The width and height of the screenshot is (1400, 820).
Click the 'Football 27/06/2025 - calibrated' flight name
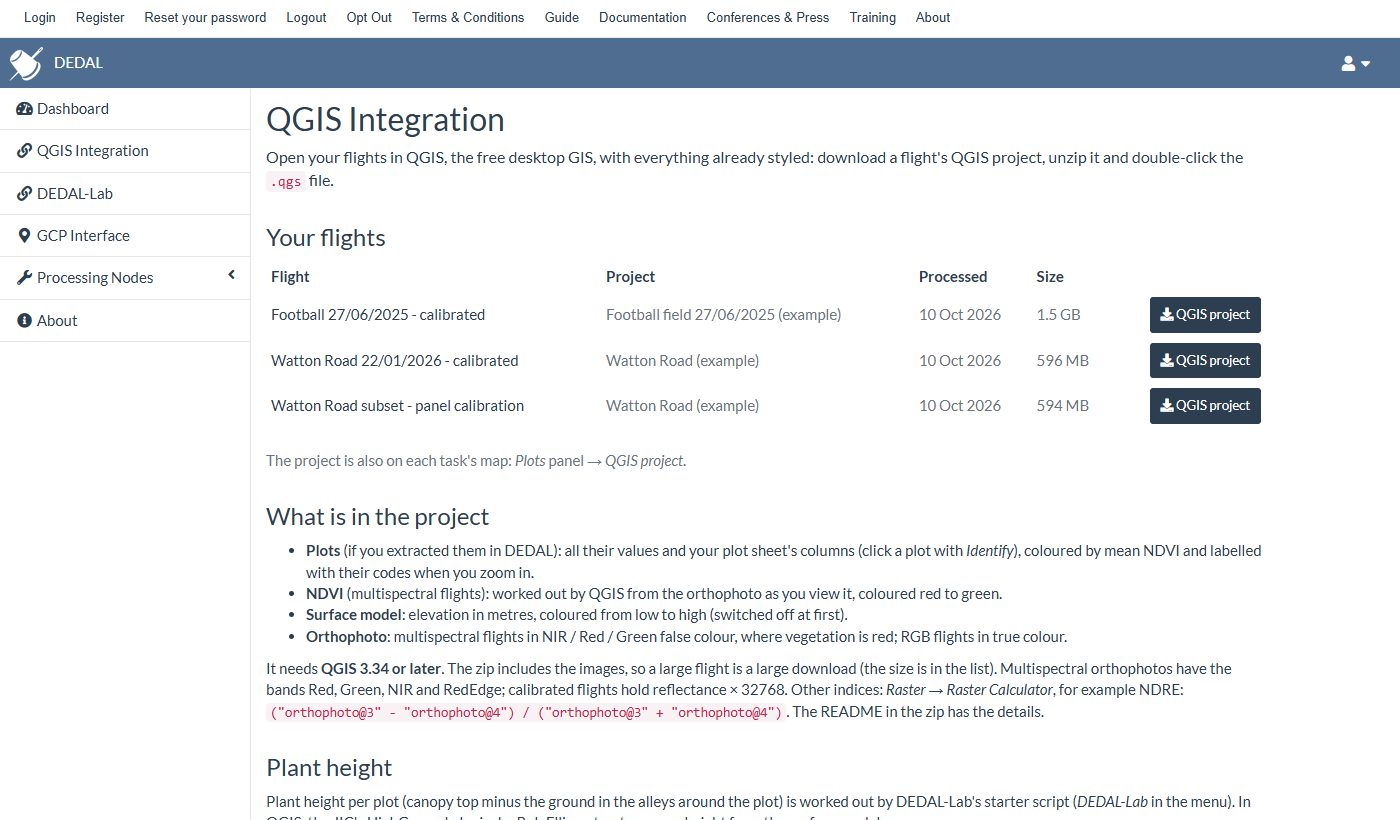pyautogui.click(x=378, y=315)
